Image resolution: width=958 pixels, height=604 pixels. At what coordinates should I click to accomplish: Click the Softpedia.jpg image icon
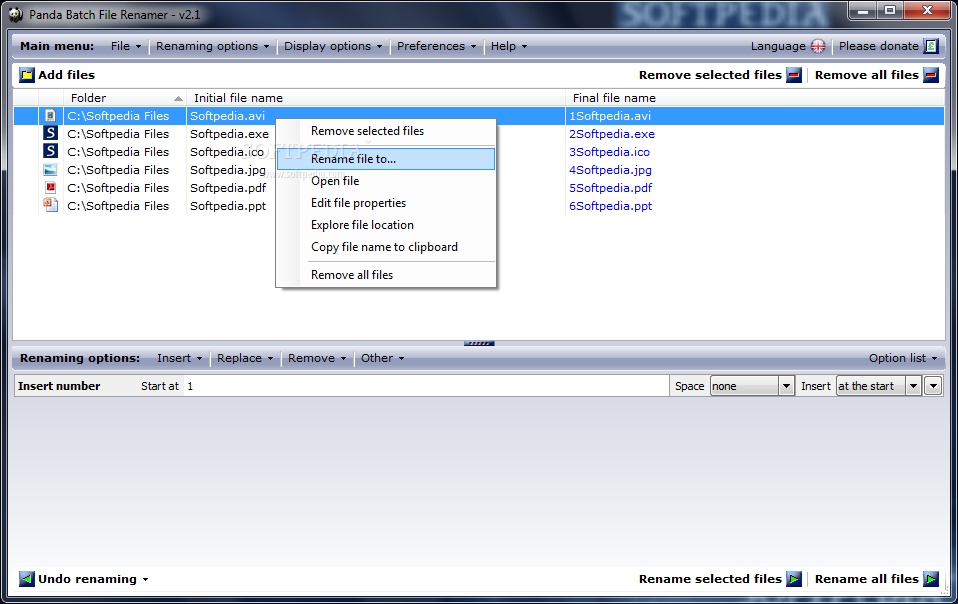tap(51, 170)
